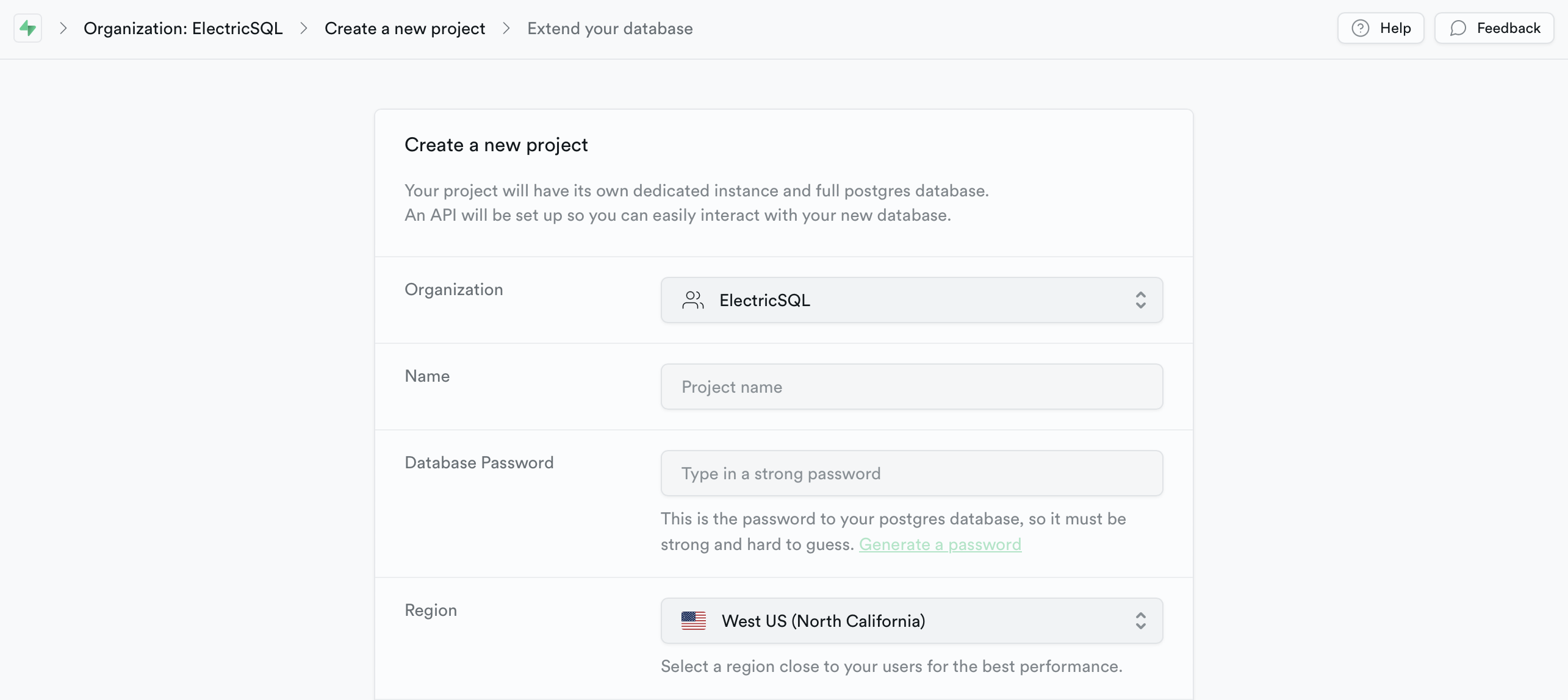Focus the strong password input field
The image size is (1568, 700).
tap(912, 473)
